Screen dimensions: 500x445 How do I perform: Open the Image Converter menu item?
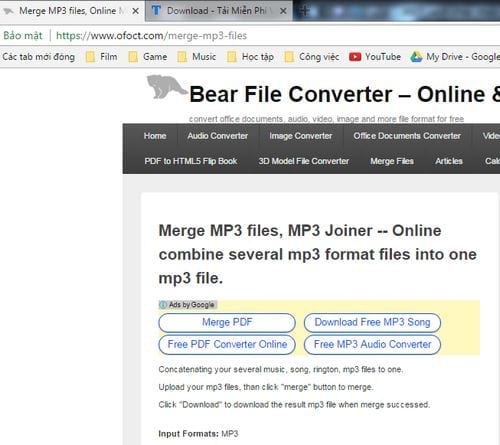pos(301,136)
